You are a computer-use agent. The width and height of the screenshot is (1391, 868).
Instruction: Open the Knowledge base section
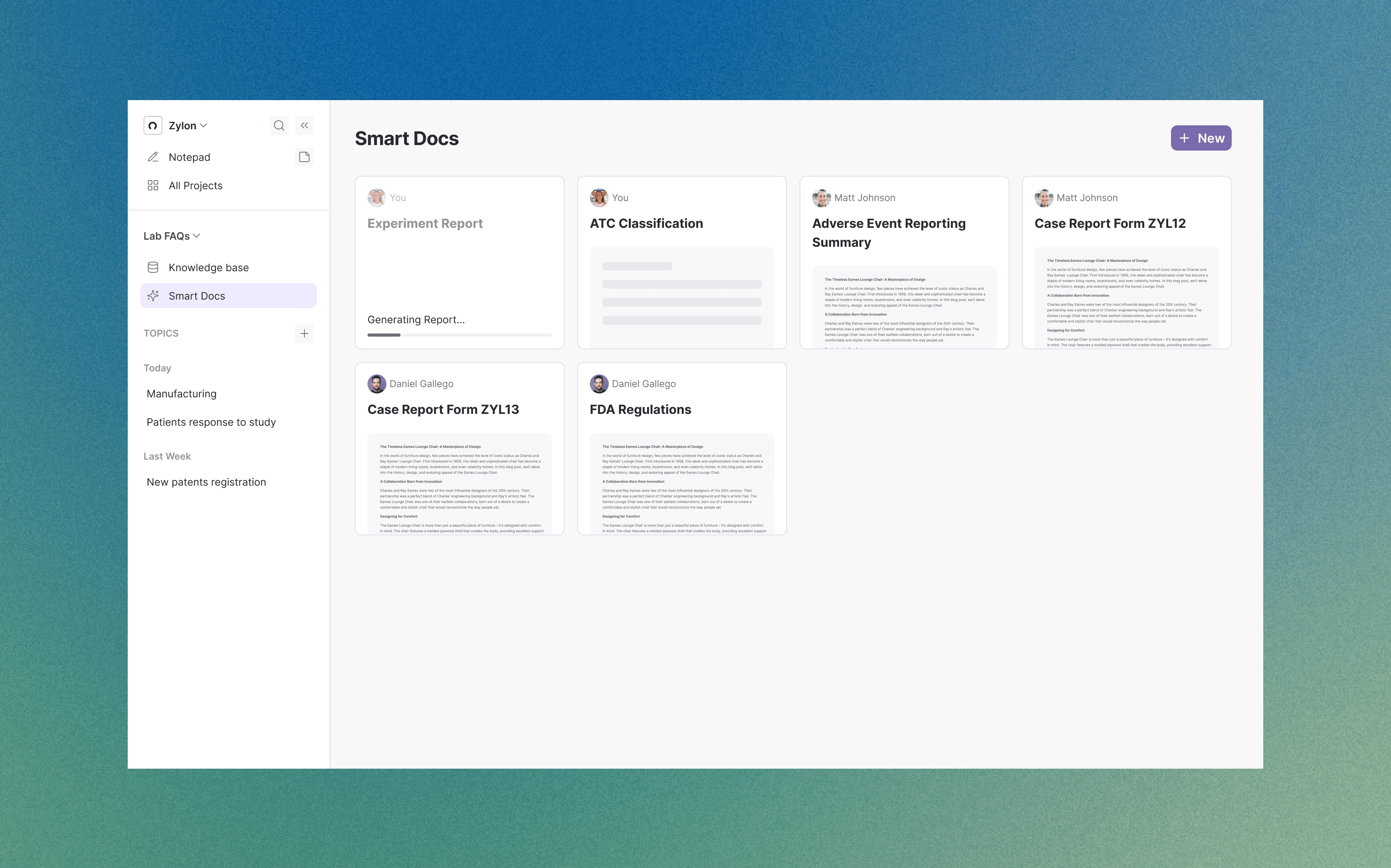209,268
